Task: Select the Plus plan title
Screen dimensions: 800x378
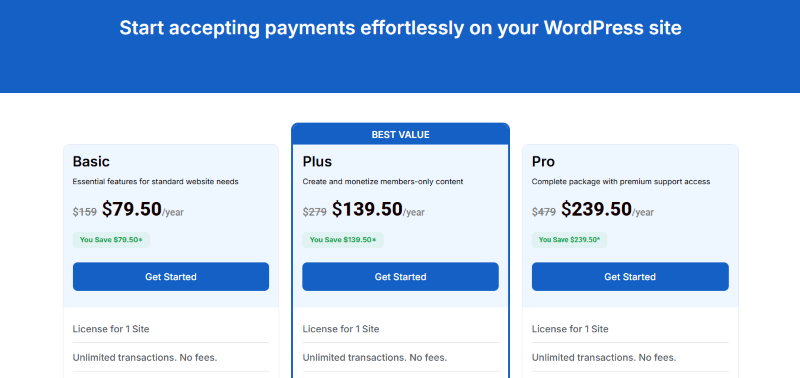Action: (x=317, y=162)
